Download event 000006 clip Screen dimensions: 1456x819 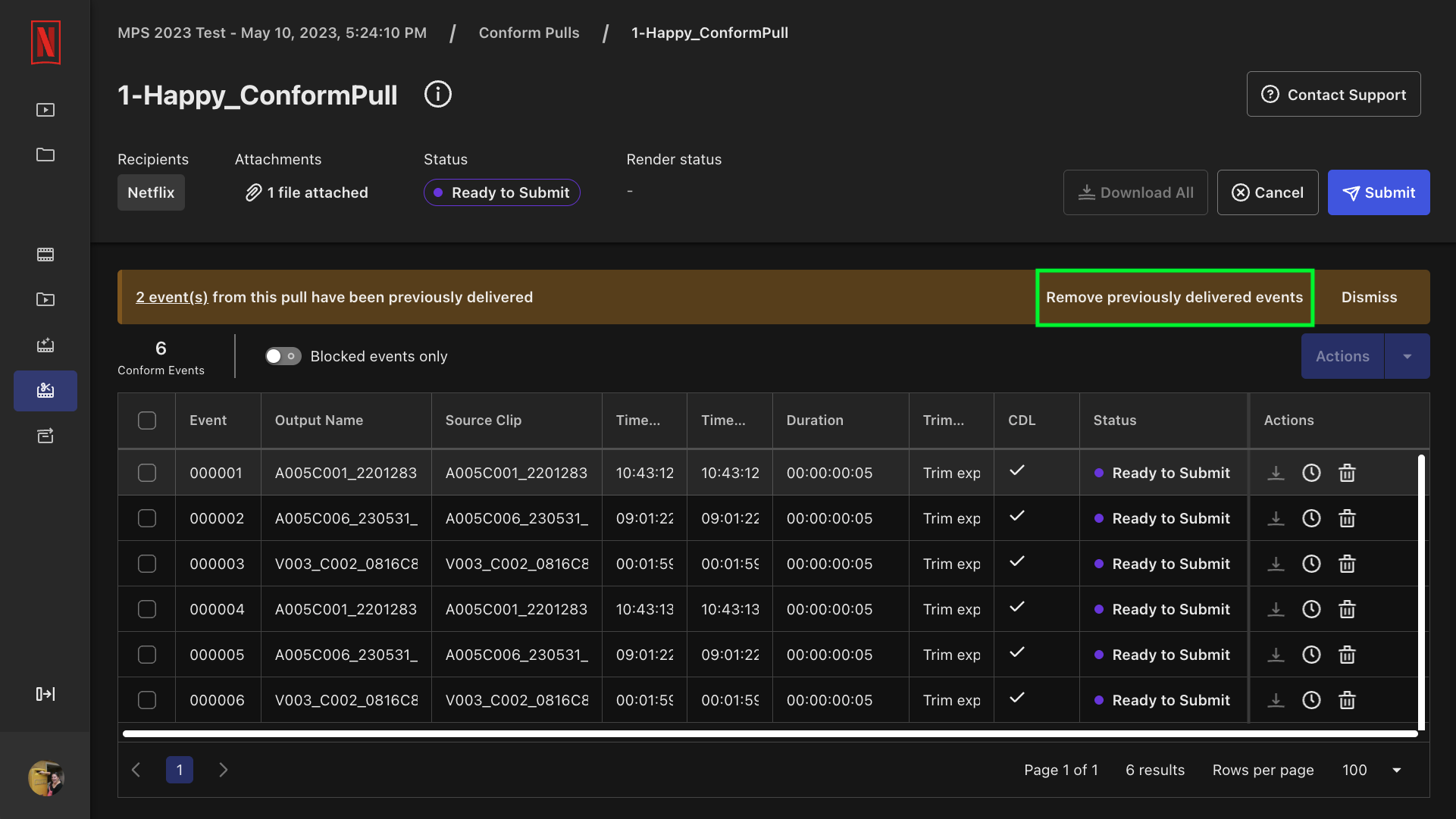tap(1276, 700)
